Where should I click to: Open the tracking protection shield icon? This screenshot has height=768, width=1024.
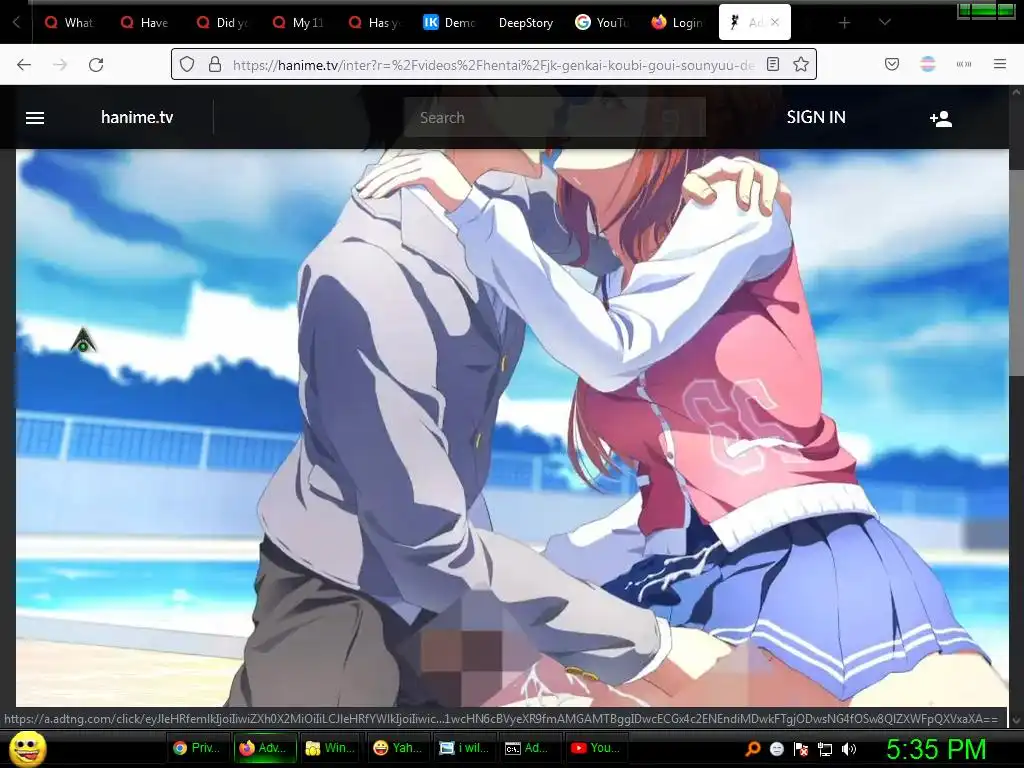click(187, 64)
